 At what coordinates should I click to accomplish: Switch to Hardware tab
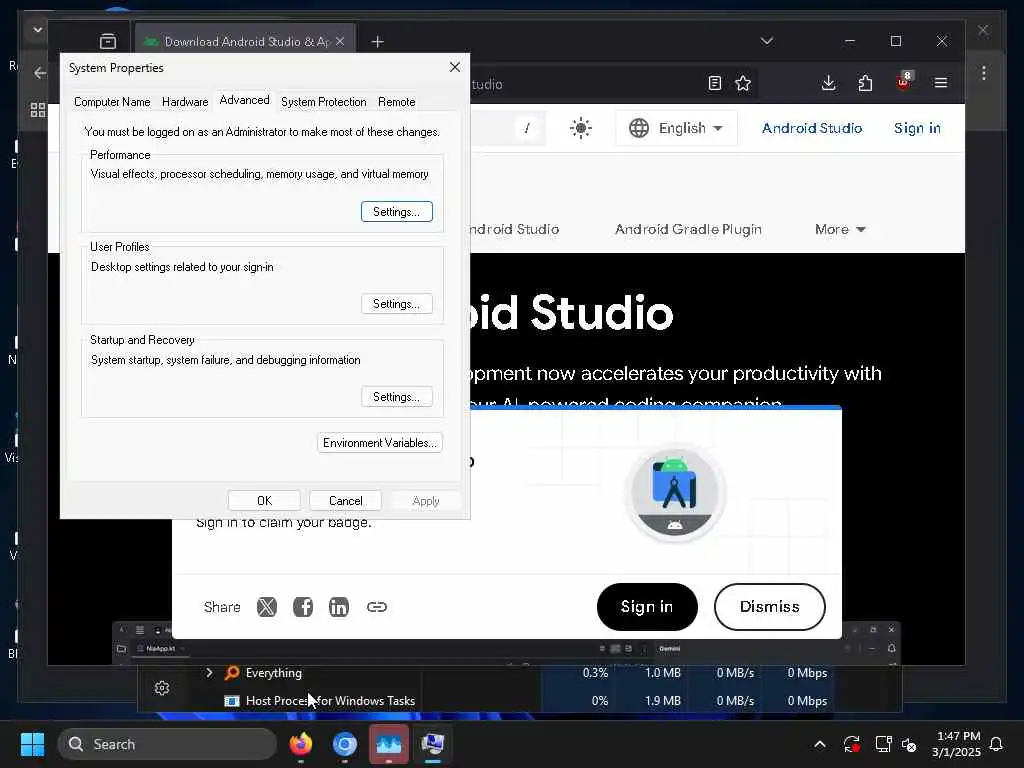(185, 102)
